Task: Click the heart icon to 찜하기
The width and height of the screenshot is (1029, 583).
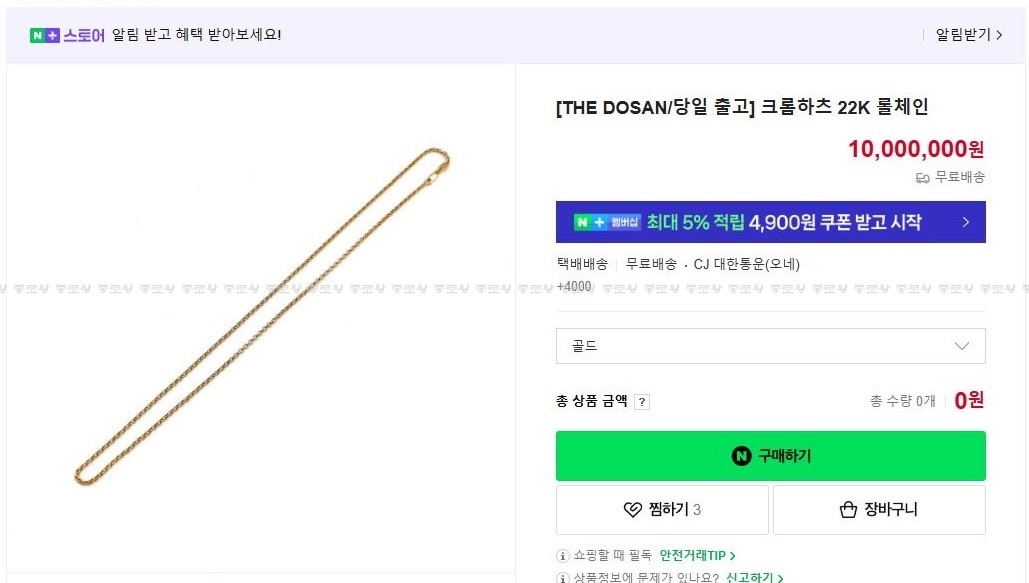Action: tap(632, 510)
